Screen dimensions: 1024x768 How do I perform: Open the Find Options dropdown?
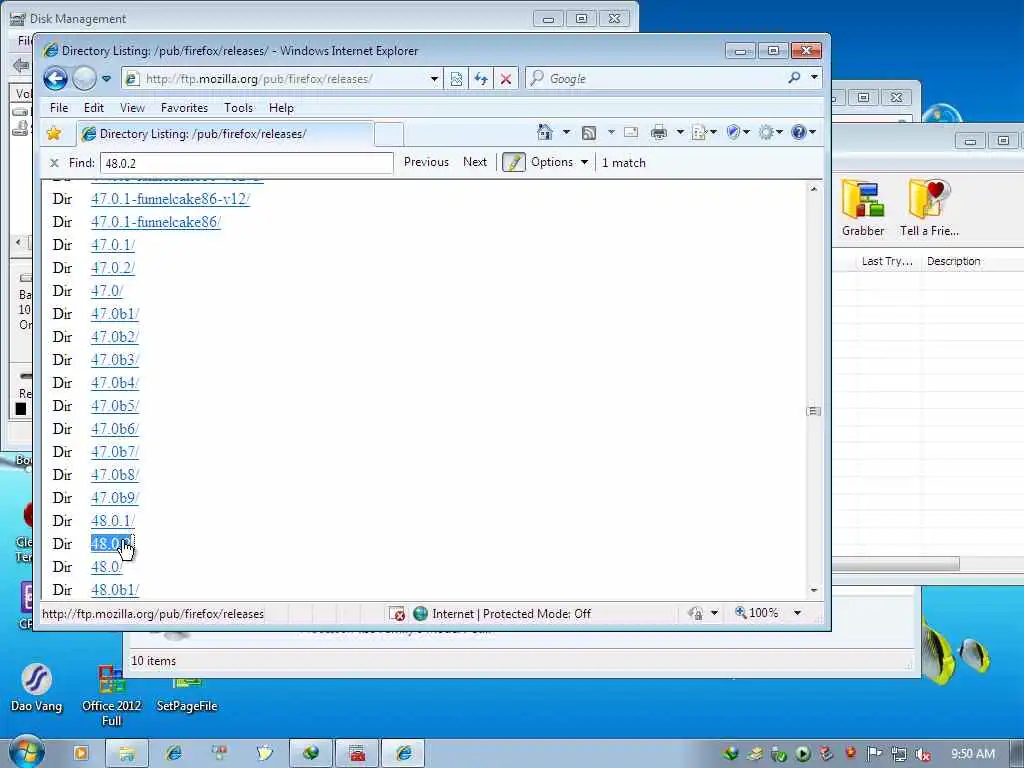tap(559, 162)
